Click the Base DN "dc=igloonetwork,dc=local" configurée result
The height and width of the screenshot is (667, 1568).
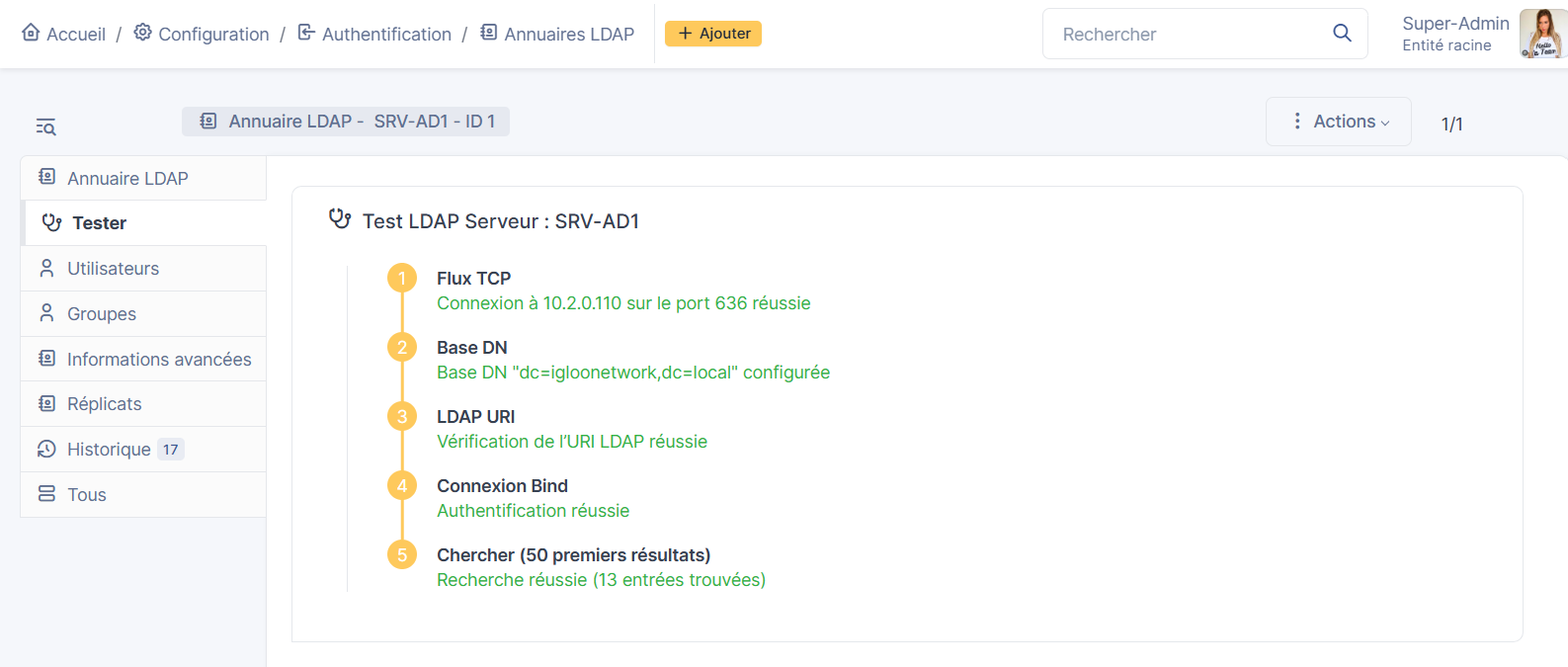tap(633, 373)
